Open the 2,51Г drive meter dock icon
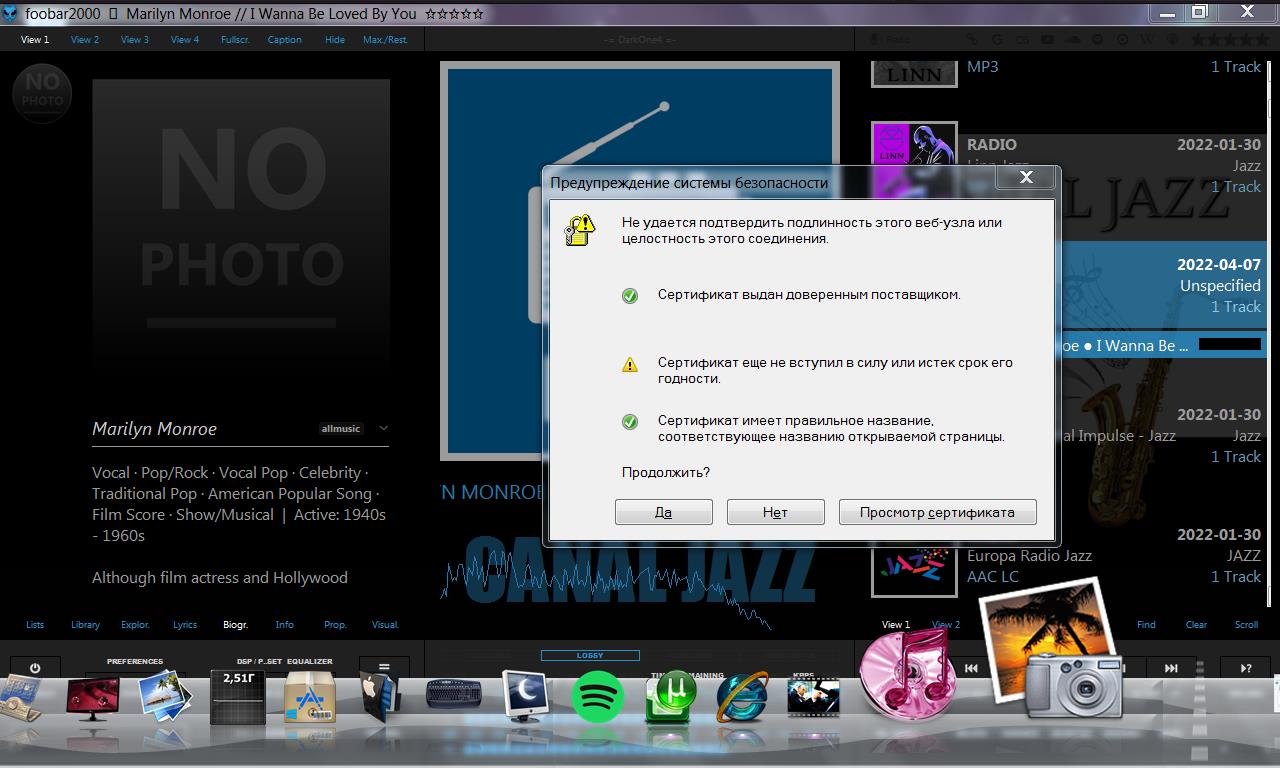 pos(238,697)
